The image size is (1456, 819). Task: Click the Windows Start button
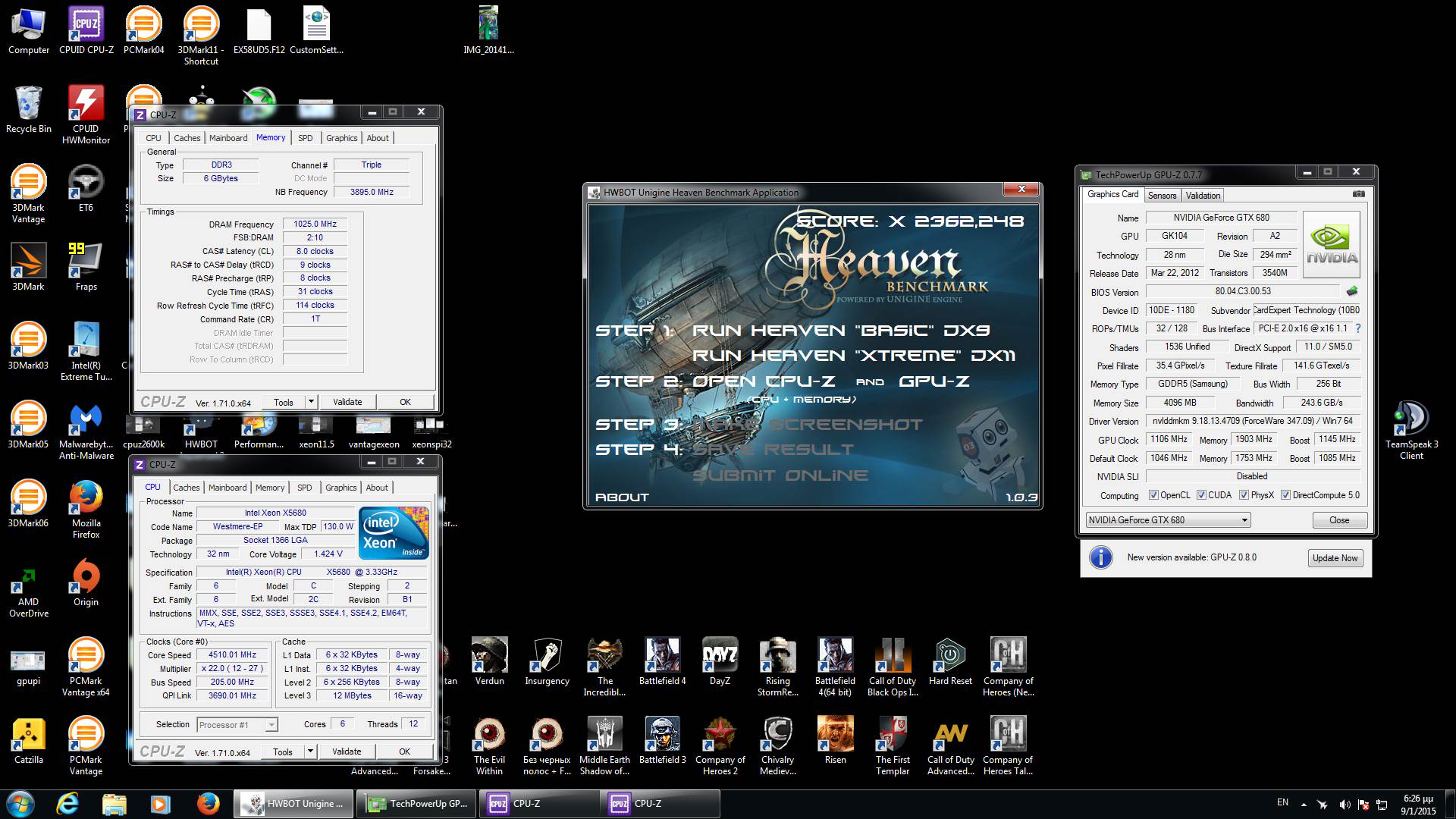click(20, 803)
